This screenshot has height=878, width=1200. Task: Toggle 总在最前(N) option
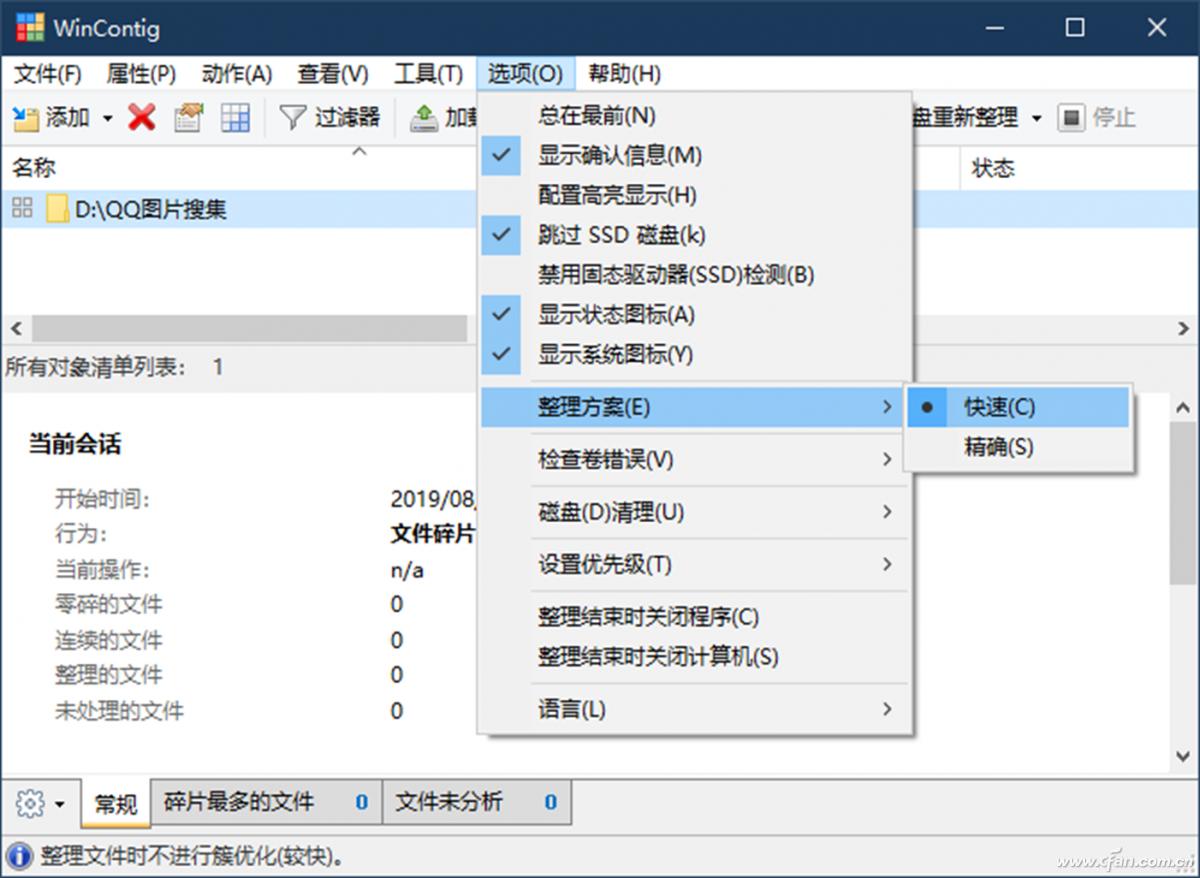[x=695, y=115]
